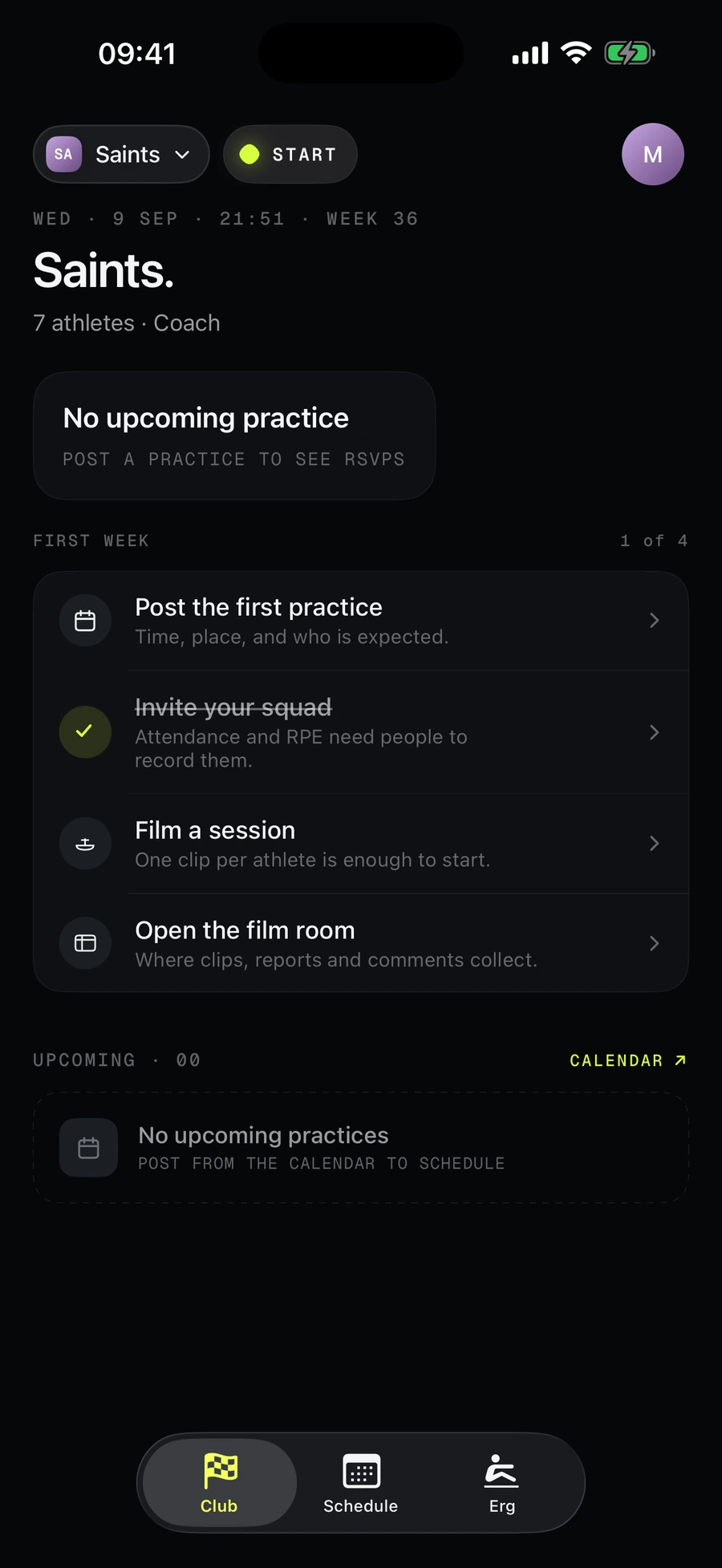Expand the Saints team switcher dropdown
722x1568 pixels.
121,154
